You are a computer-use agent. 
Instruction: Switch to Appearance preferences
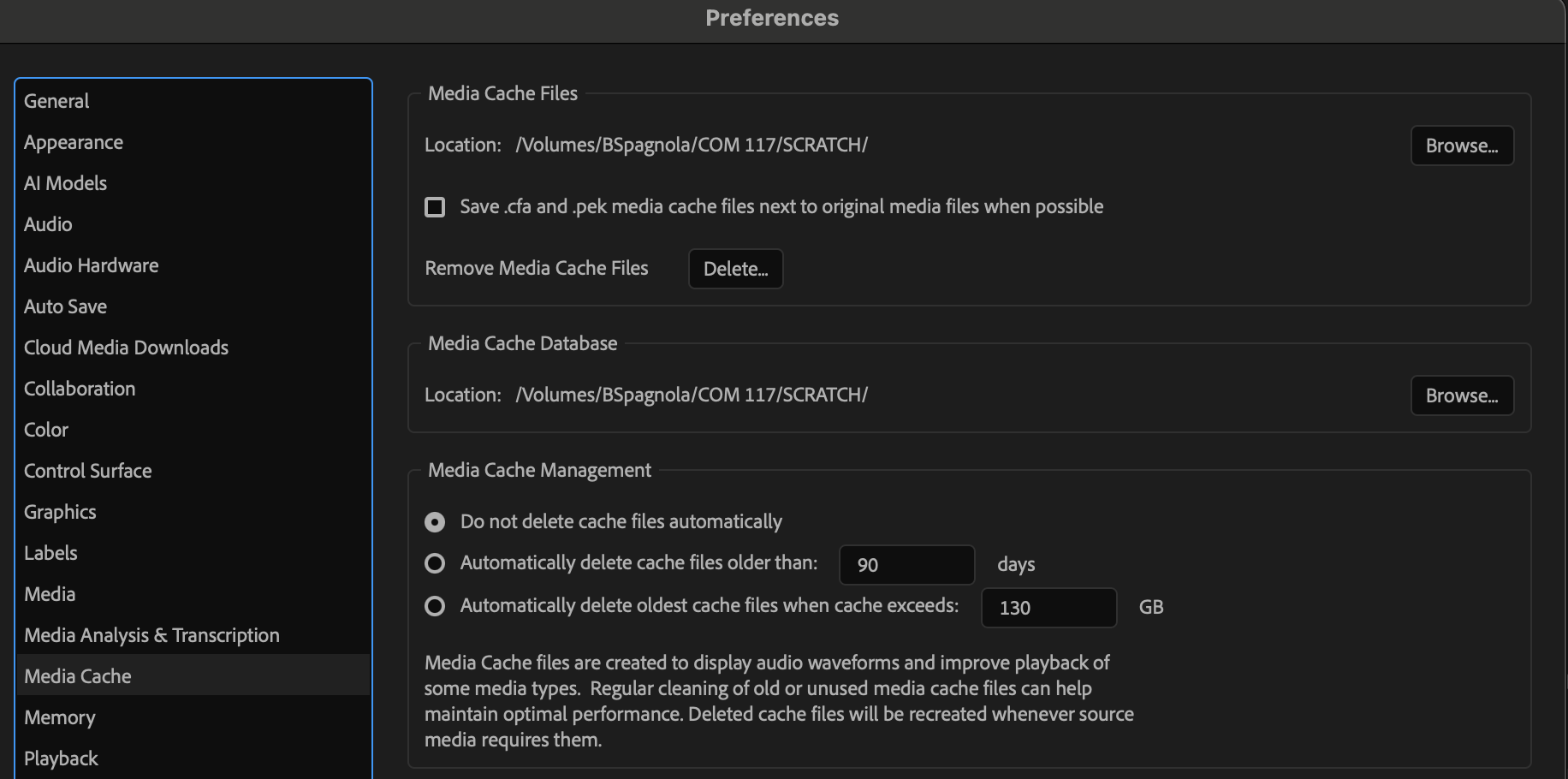point(74,142)
